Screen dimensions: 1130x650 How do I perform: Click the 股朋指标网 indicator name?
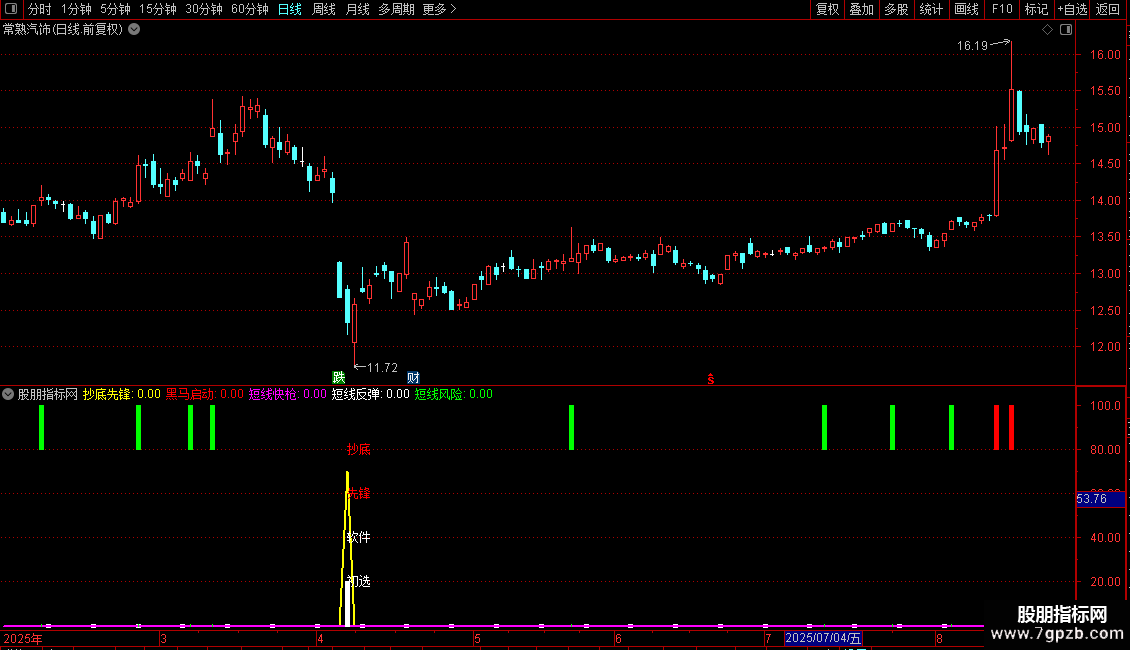click(x=48, y=394)
